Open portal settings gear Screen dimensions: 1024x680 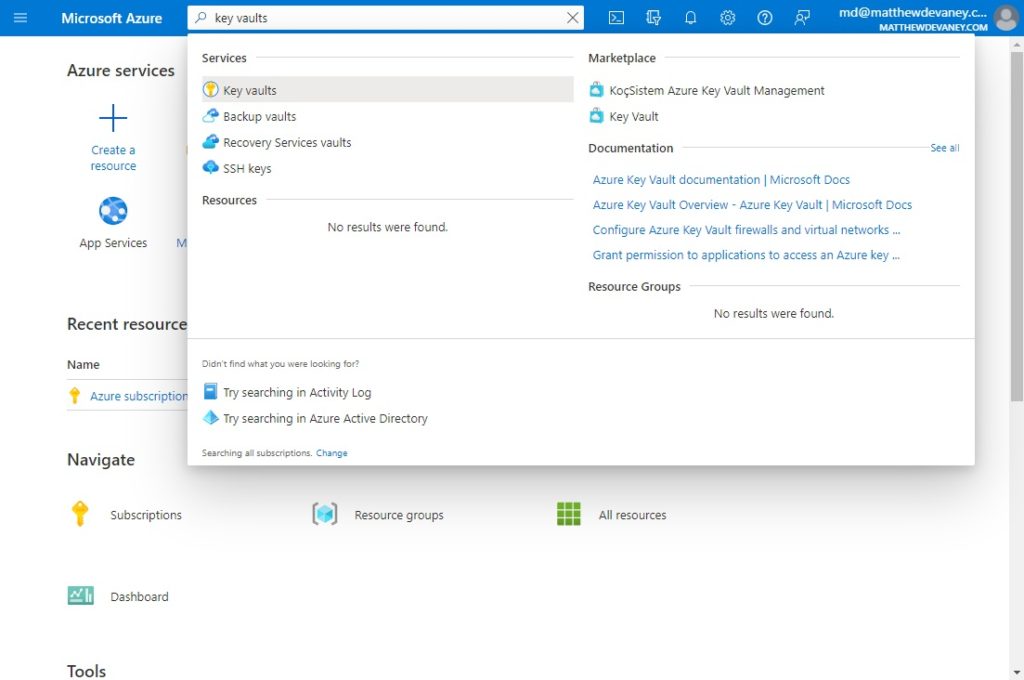point(728,18)
